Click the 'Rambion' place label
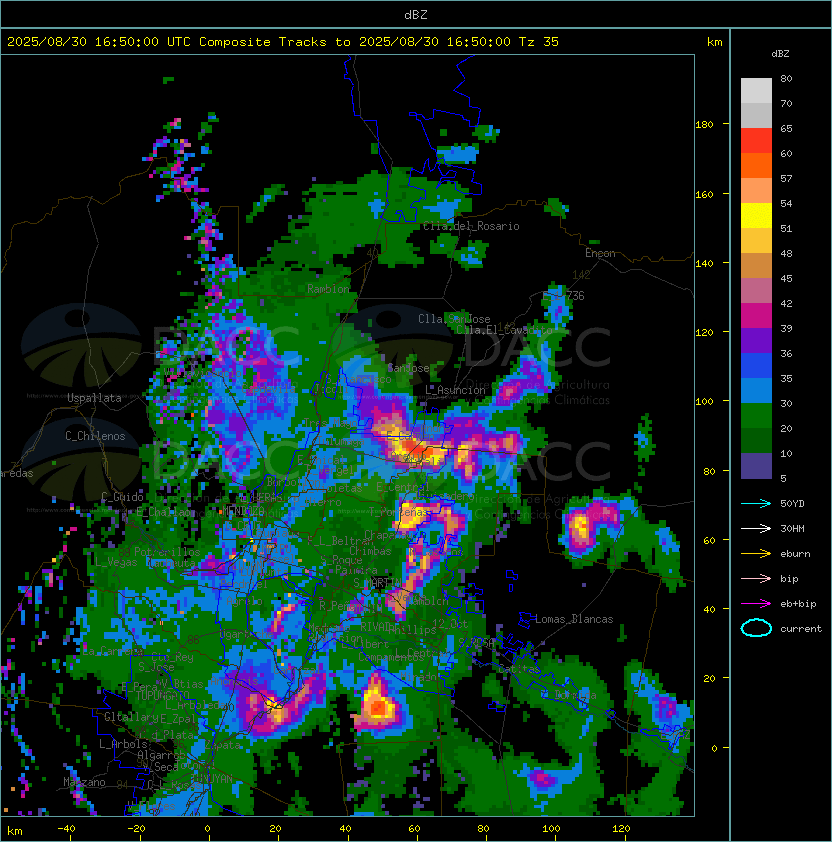Viewport: 832px width, 842px height. [x=328, y=289]
